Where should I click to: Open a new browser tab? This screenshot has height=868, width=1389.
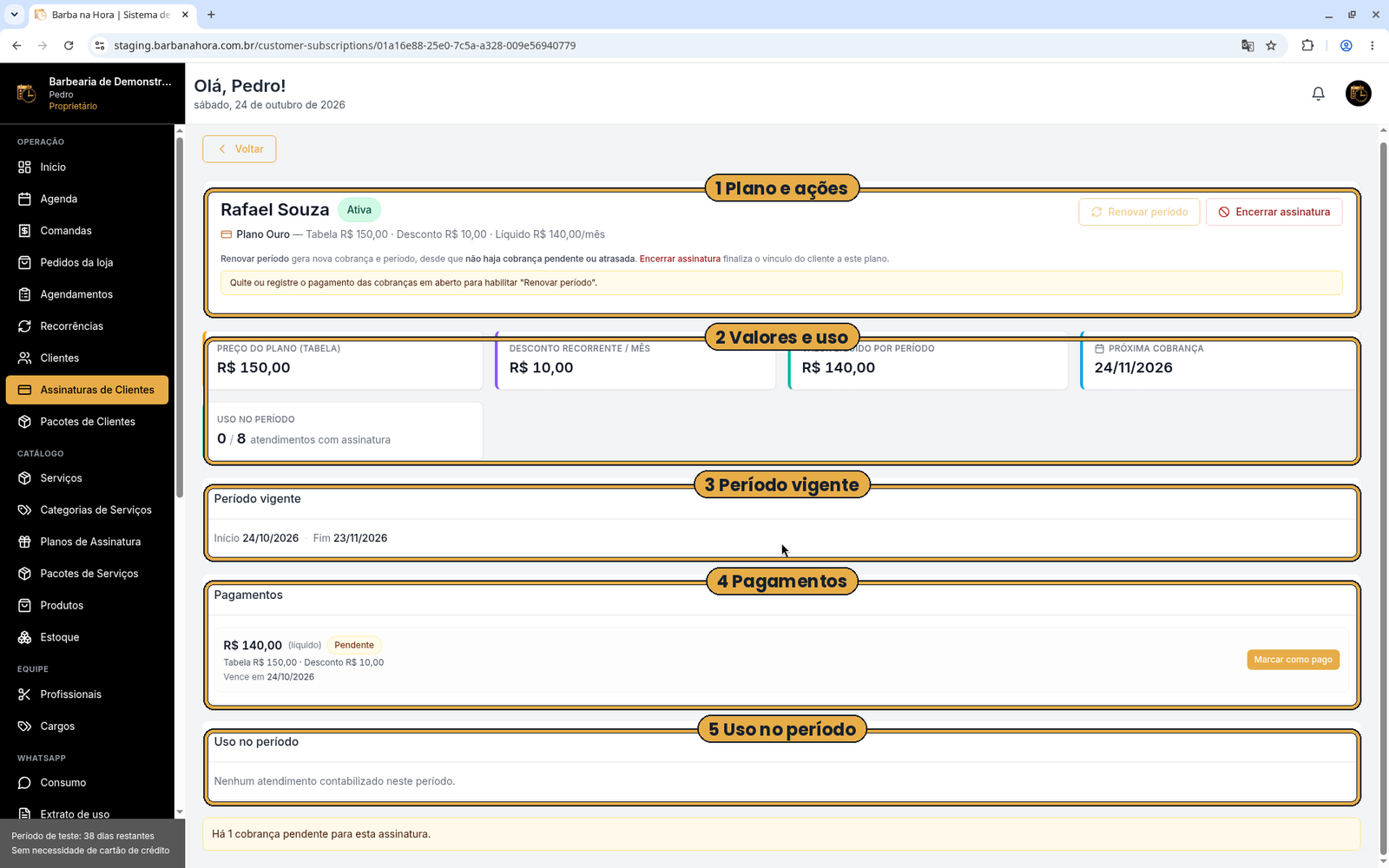(x=211, y=15)
